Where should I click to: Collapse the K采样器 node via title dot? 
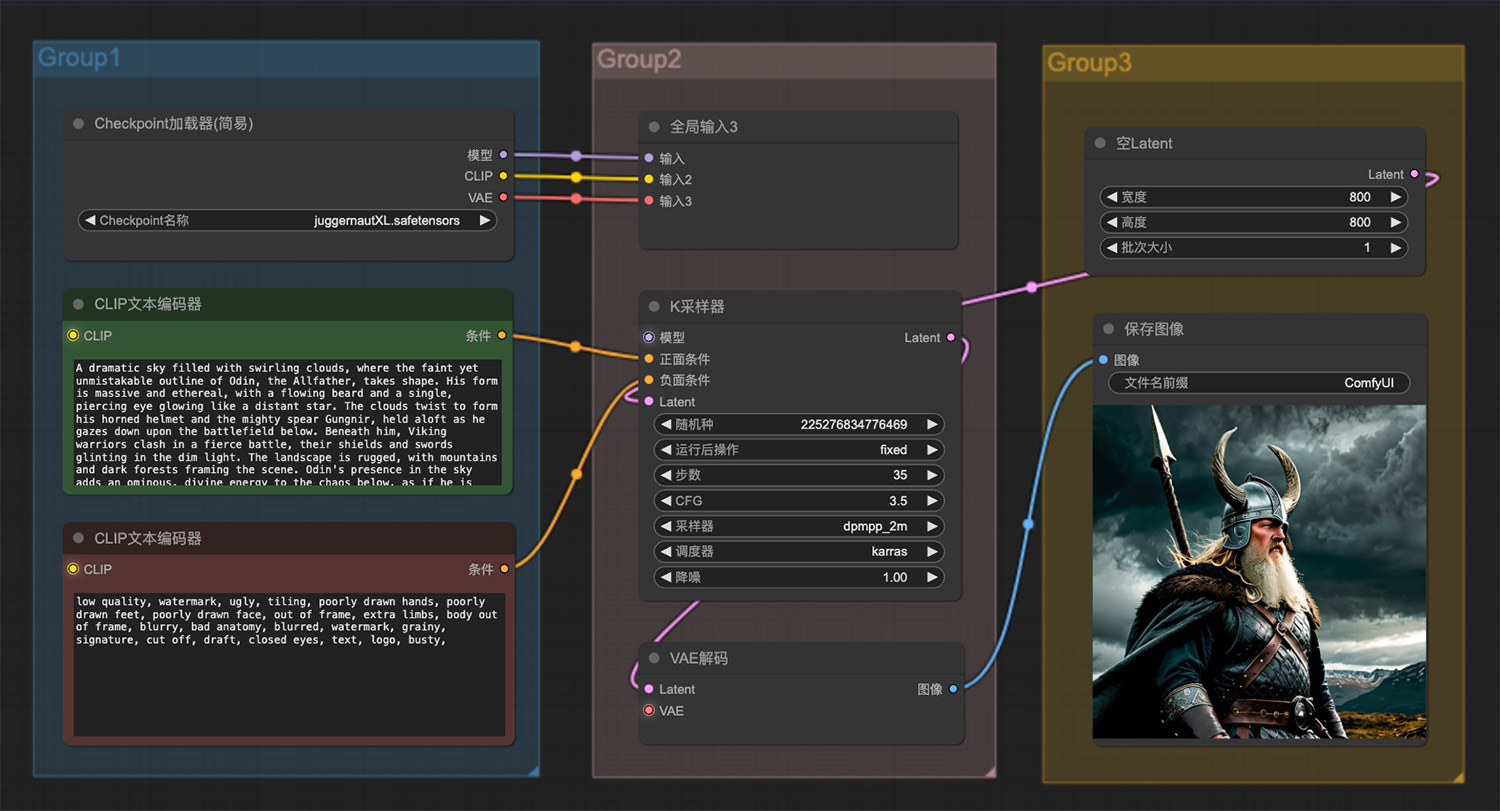[x=654, y=307]
